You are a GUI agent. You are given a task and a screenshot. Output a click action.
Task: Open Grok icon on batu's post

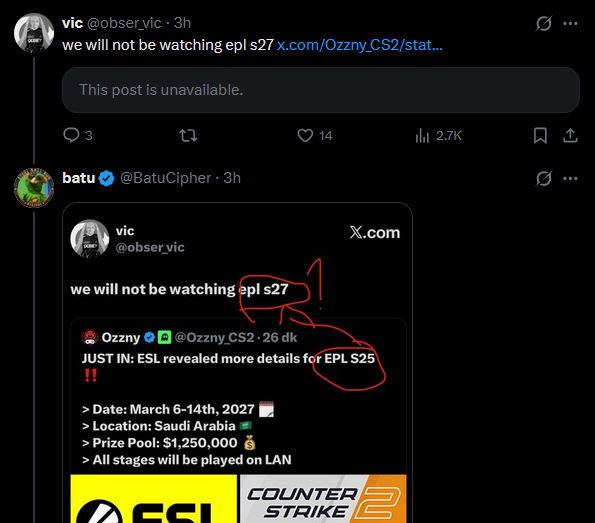(x=543, y=178)
